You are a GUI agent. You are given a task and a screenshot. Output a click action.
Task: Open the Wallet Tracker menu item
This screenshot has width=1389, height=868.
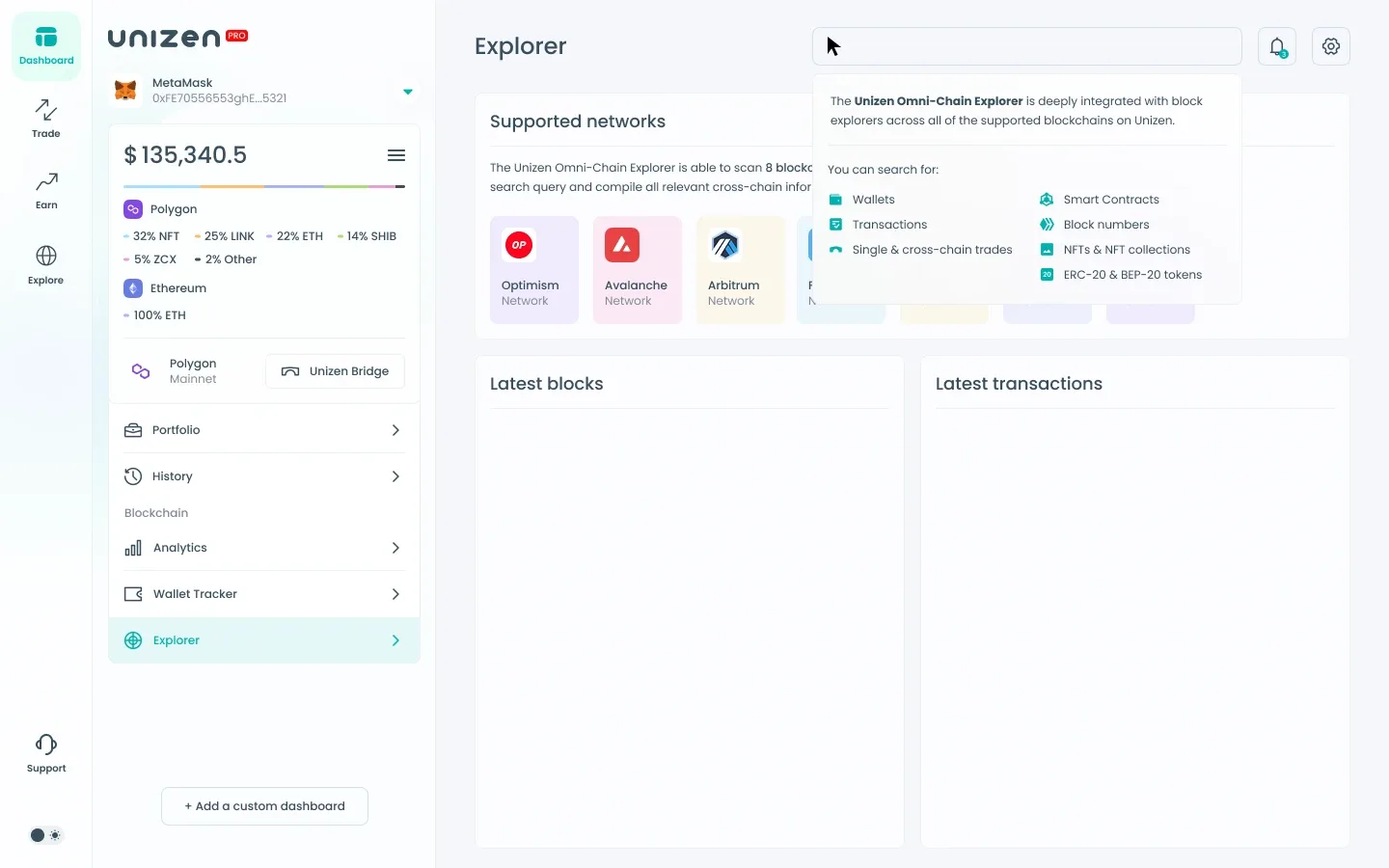click(x=263, y=594)
